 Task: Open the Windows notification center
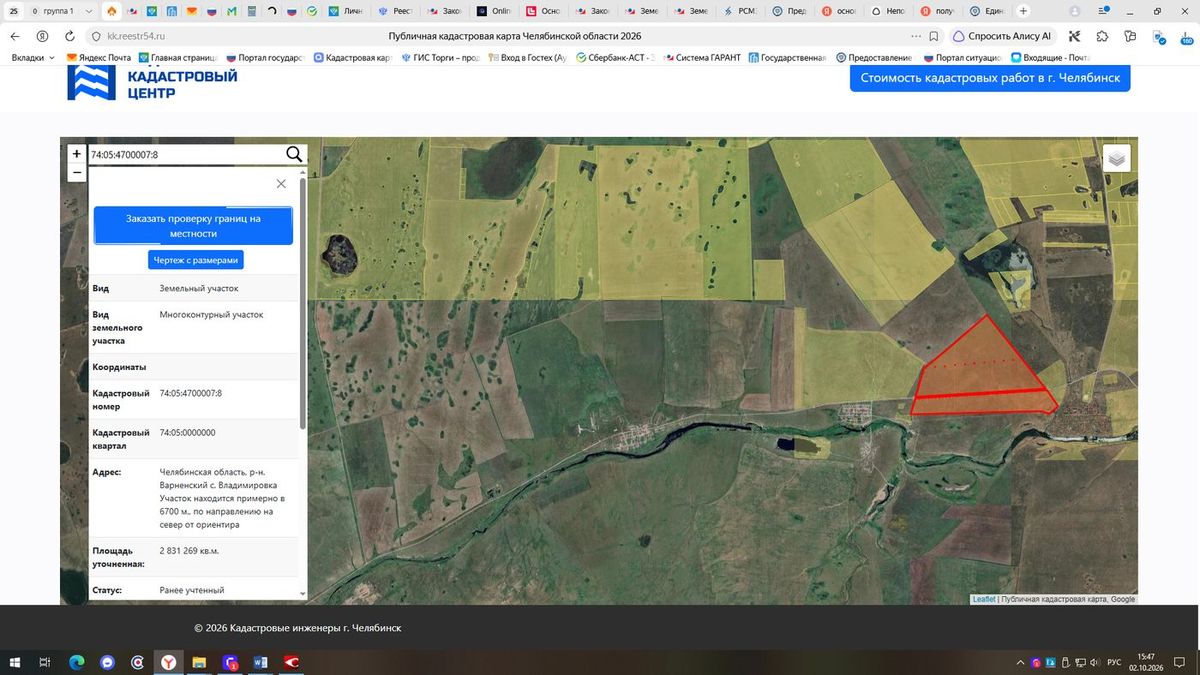[1181, 662]
